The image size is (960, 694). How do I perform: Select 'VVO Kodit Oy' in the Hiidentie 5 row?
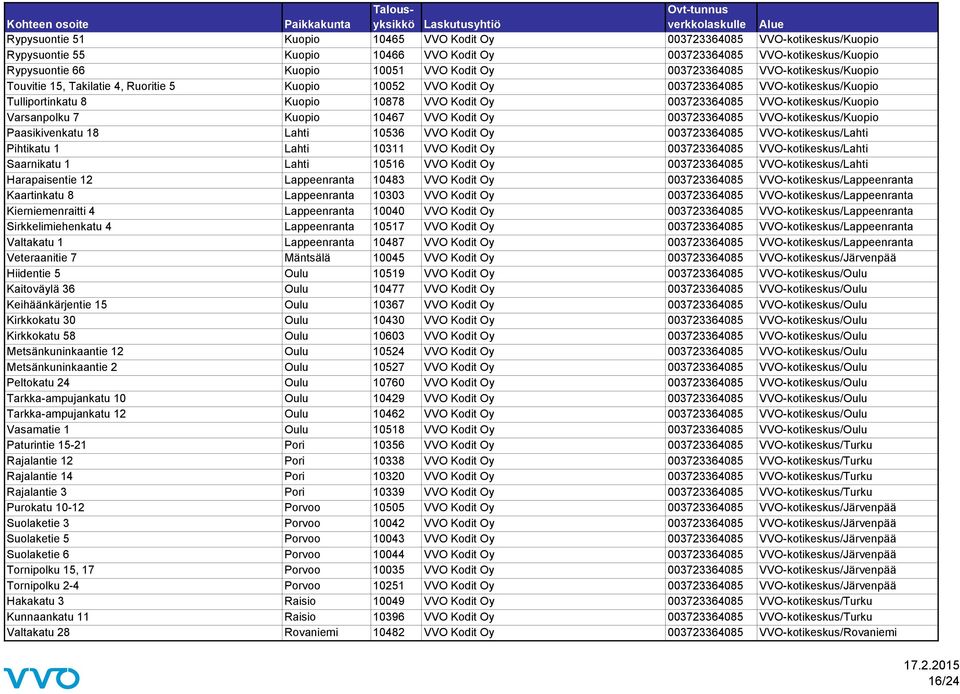[459, 274]
